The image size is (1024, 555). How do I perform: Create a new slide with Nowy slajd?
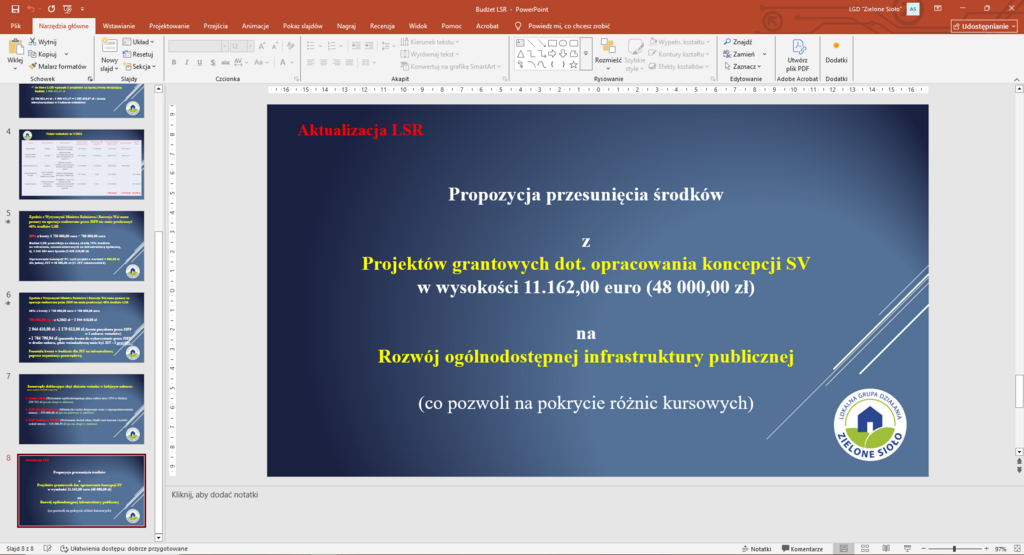109,50
